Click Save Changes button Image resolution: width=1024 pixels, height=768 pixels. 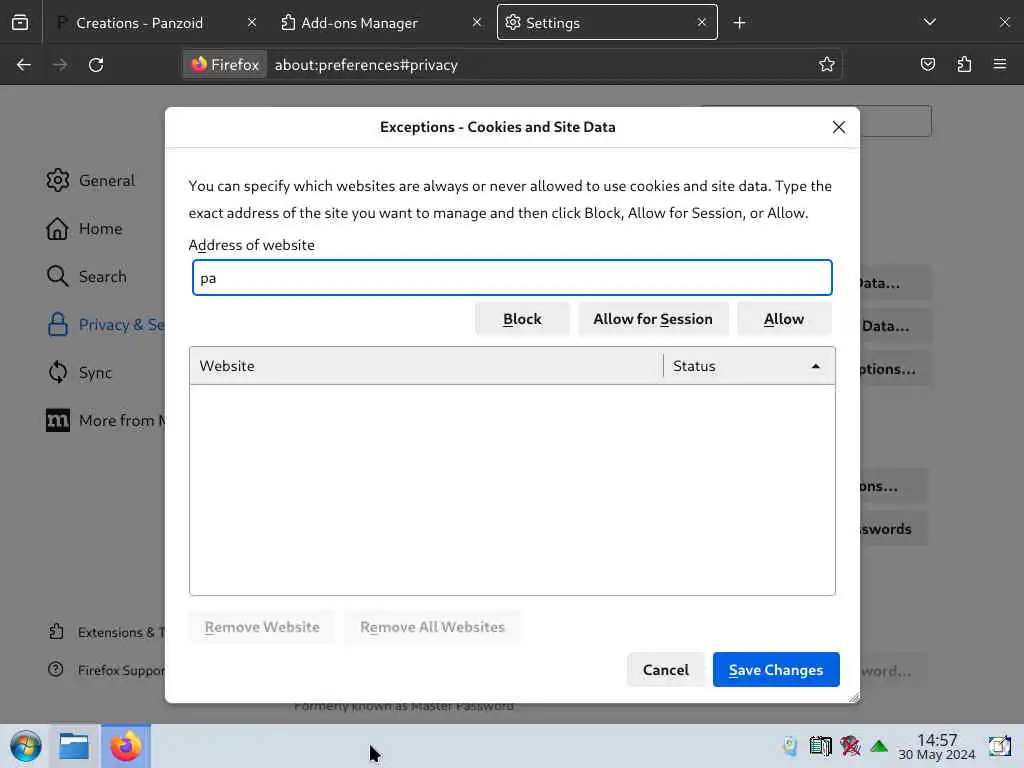coord(776,670)
